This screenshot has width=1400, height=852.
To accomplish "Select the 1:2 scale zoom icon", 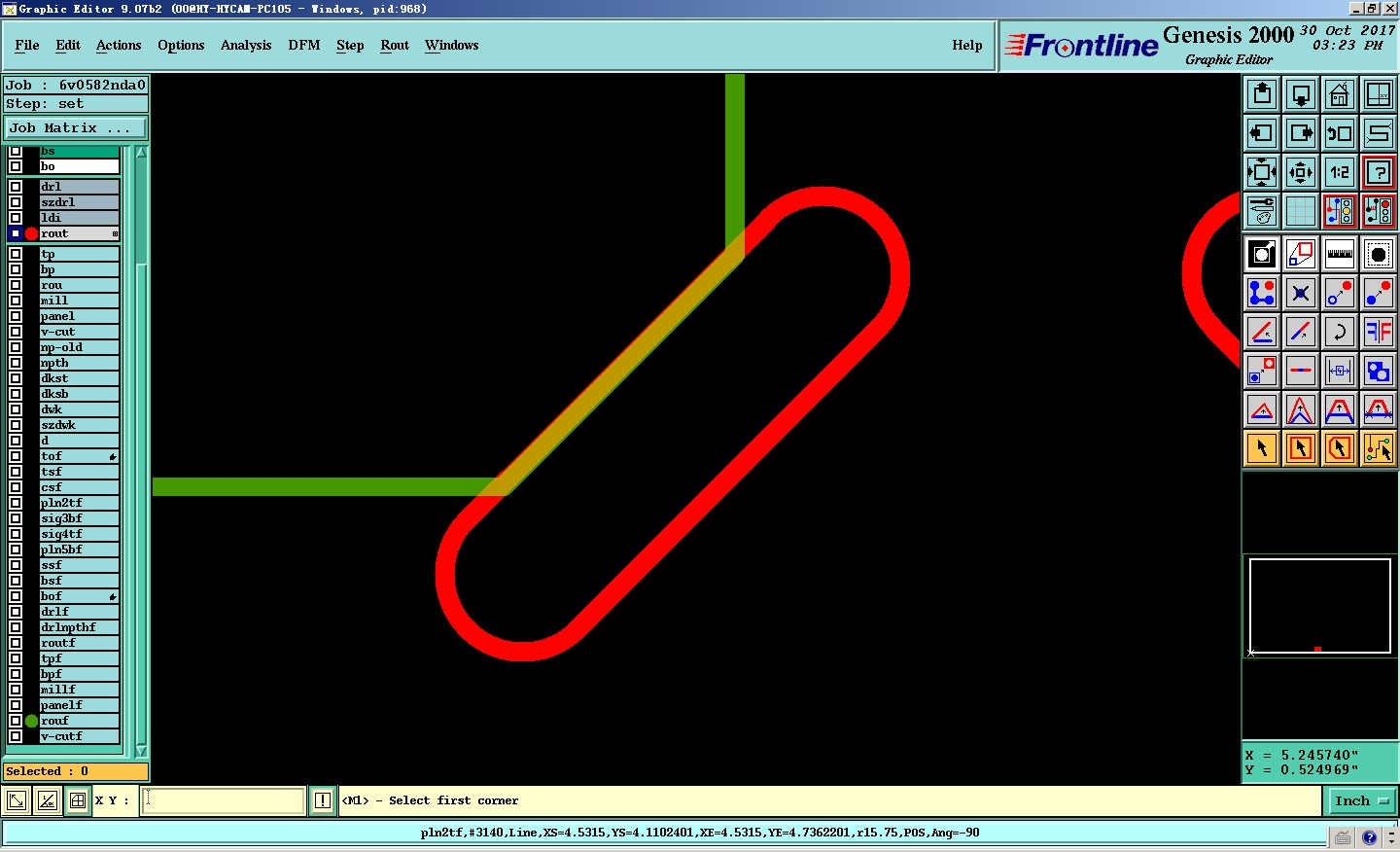I will (1340, 172).
